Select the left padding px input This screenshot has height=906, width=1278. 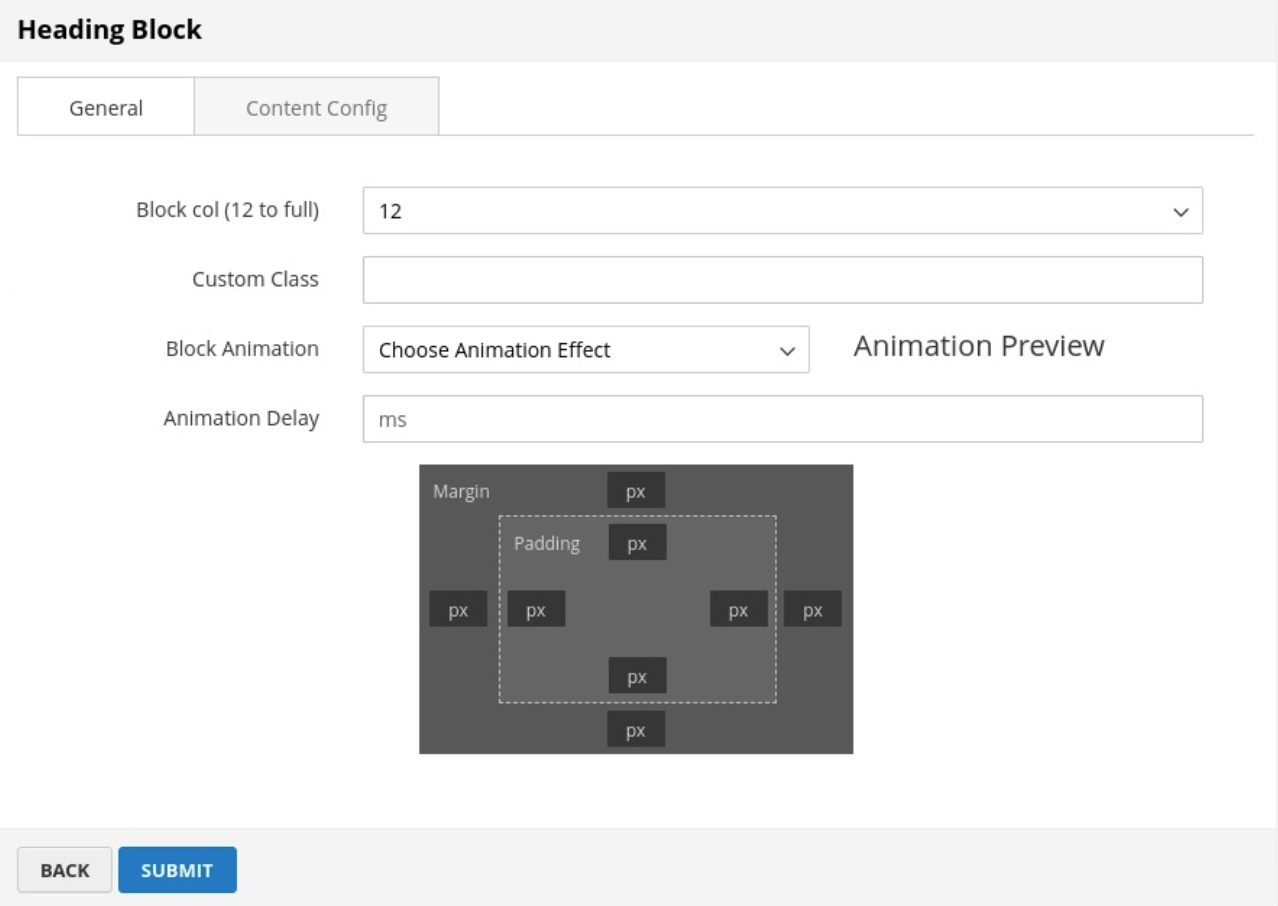coord(536,609)
